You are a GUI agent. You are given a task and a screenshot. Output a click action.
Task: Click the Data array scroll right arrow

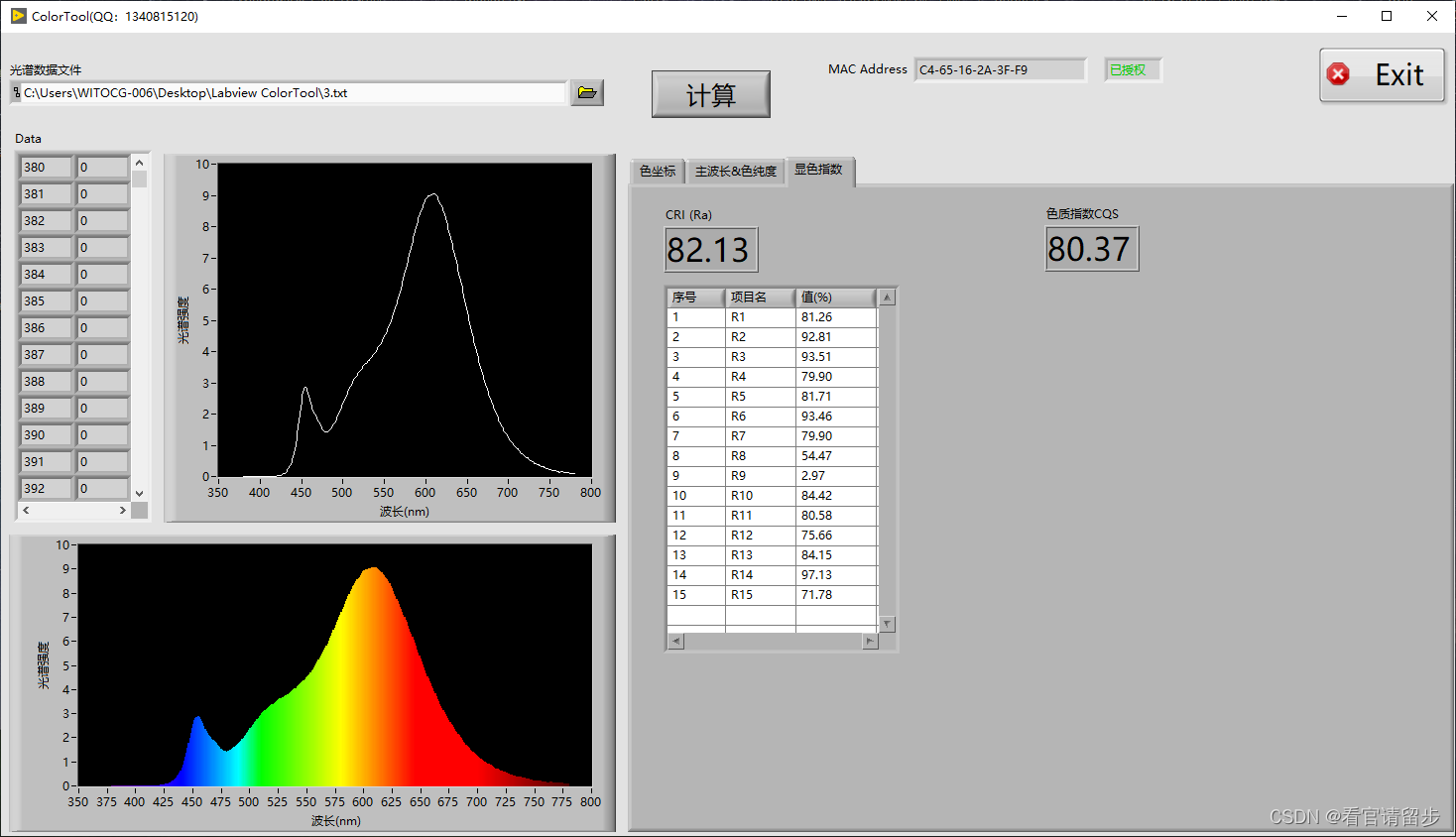pyautogui.click(x=123, y=510)
